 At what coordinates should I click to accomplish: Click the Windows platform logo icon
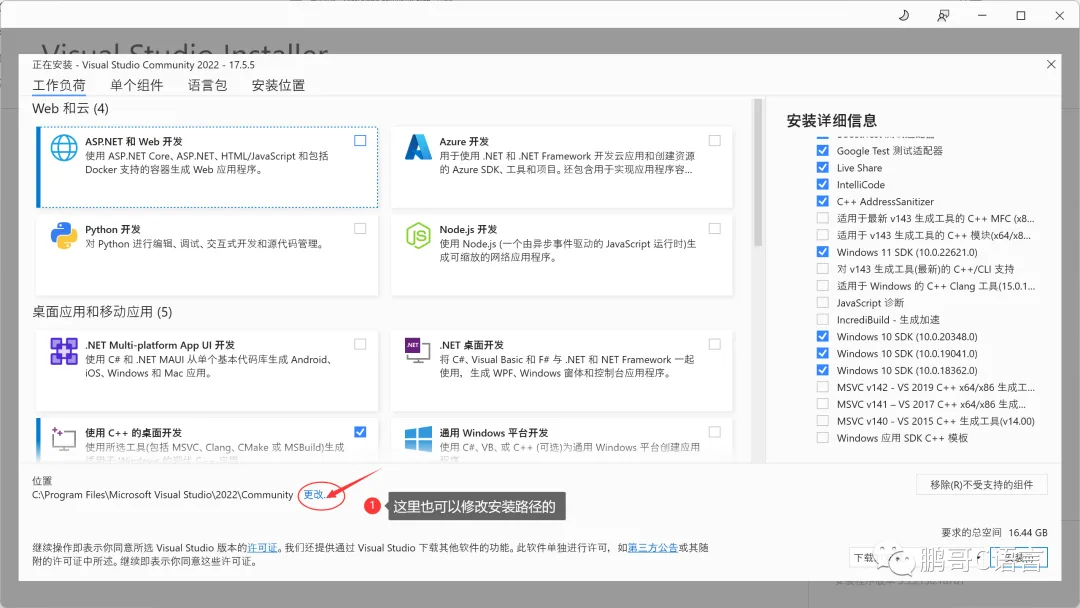pos(418,439)
